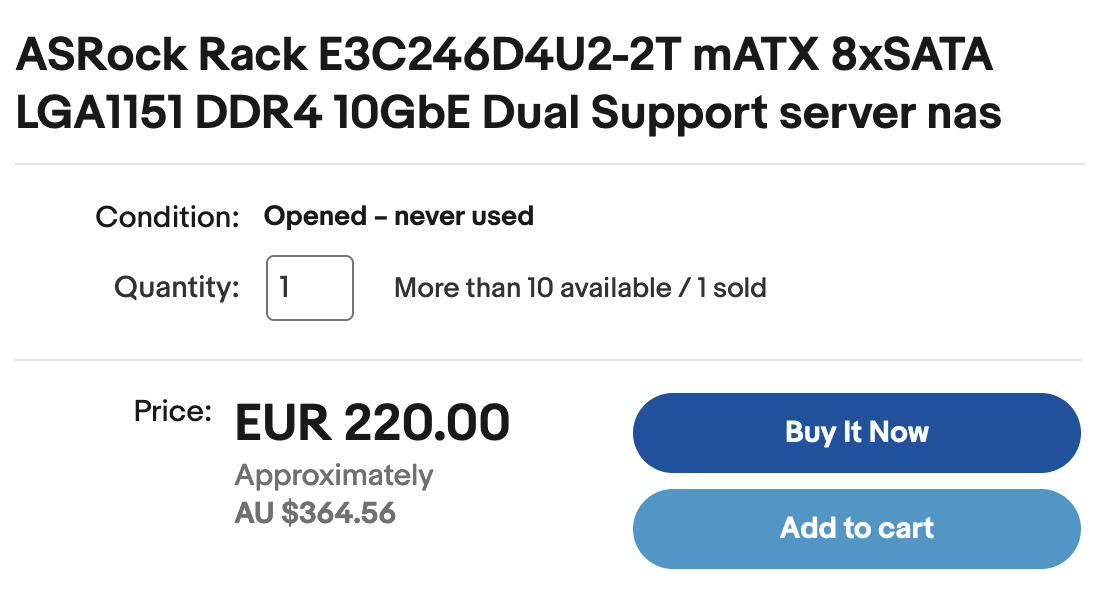Image resolution: width=1098 pixels, height=592 pixels.
Task: Focus the Quantity input box
Action: [309, 288]
